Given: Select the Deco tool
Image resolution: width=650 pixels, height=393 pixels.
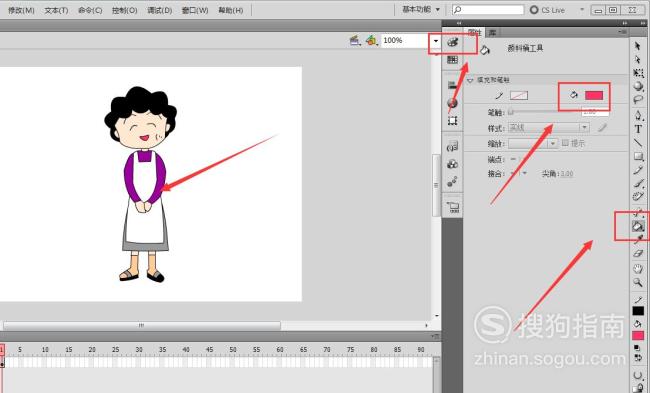Looking at the screenshot, I should coord(638,196).
